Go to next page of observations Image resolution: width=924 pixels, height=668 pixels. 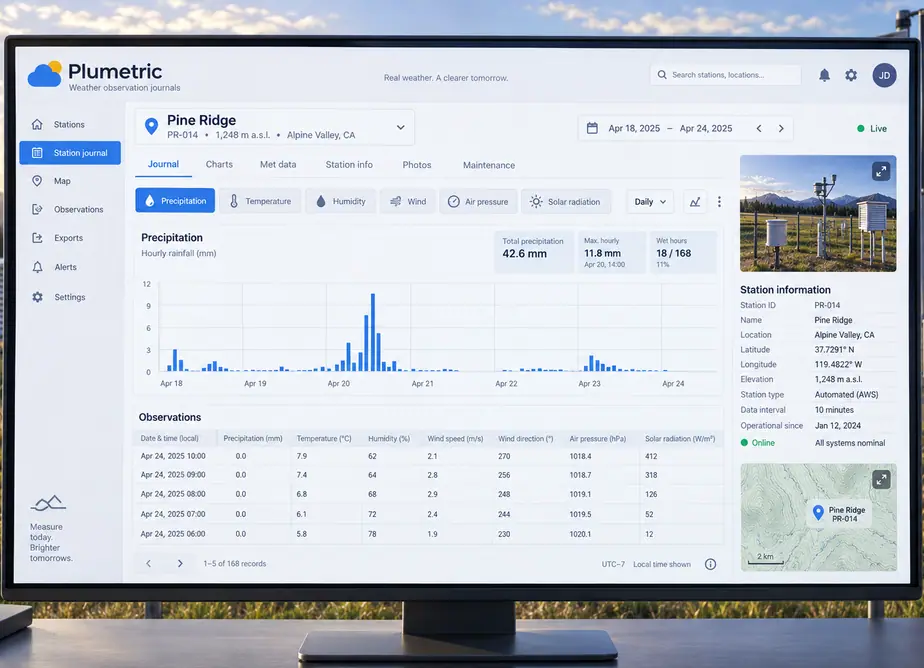point(180,564)
